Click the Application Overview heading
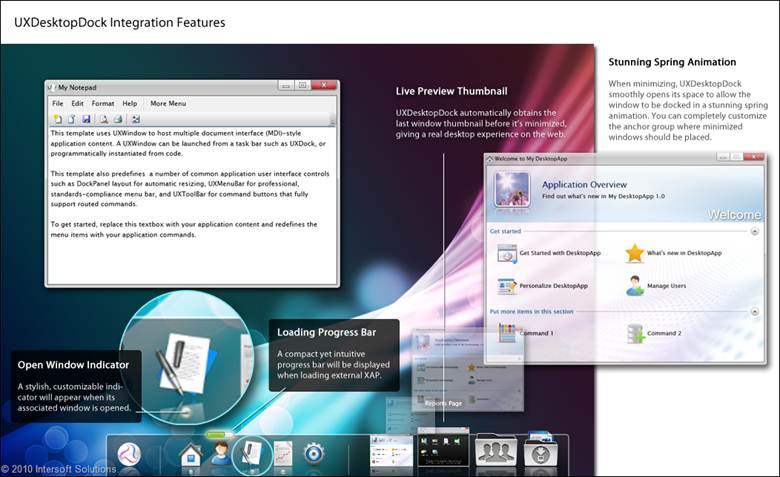 click(584, 185)
